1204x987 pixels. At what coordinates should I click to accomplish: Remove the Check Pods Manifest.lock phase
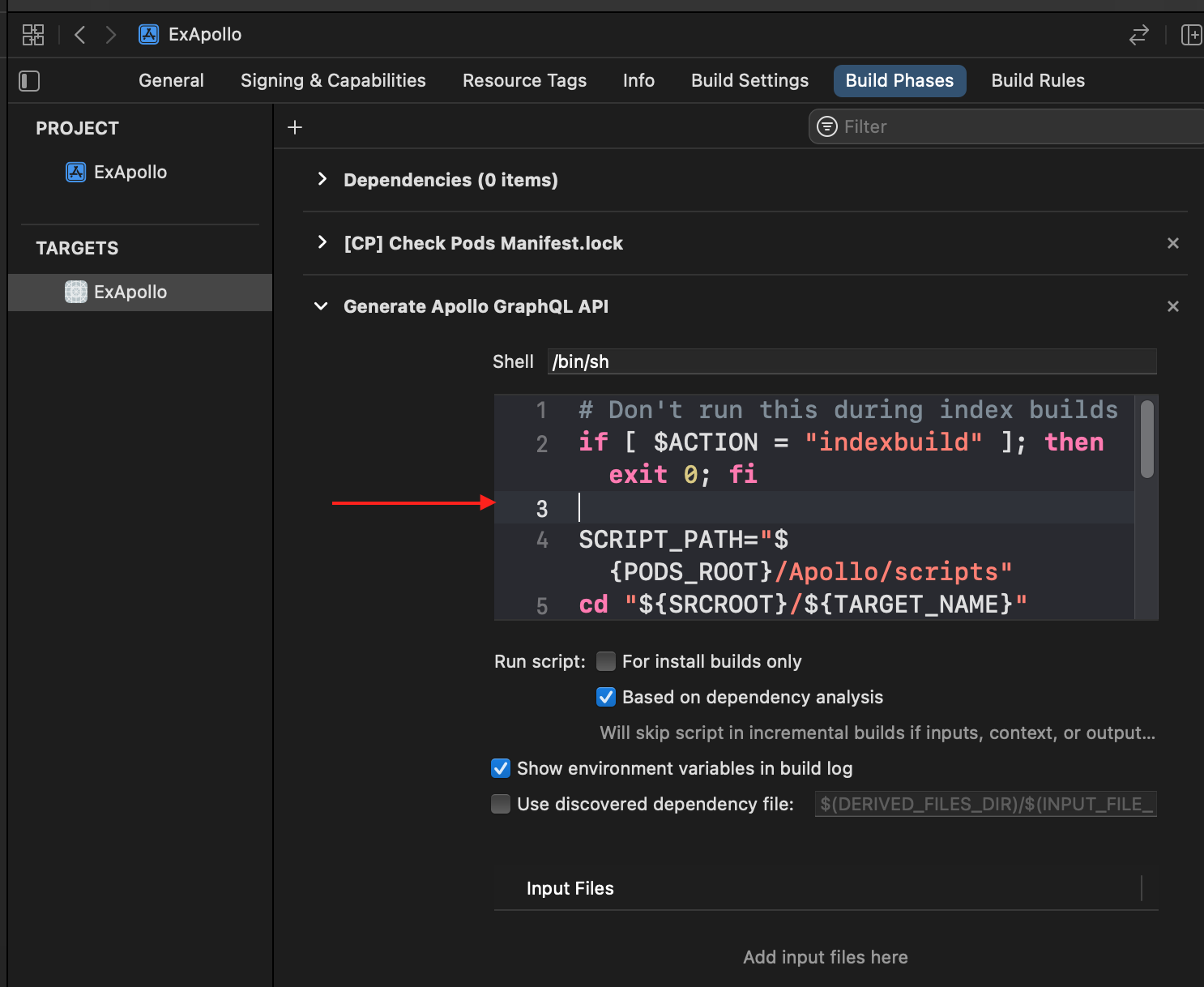point(1172,243)
